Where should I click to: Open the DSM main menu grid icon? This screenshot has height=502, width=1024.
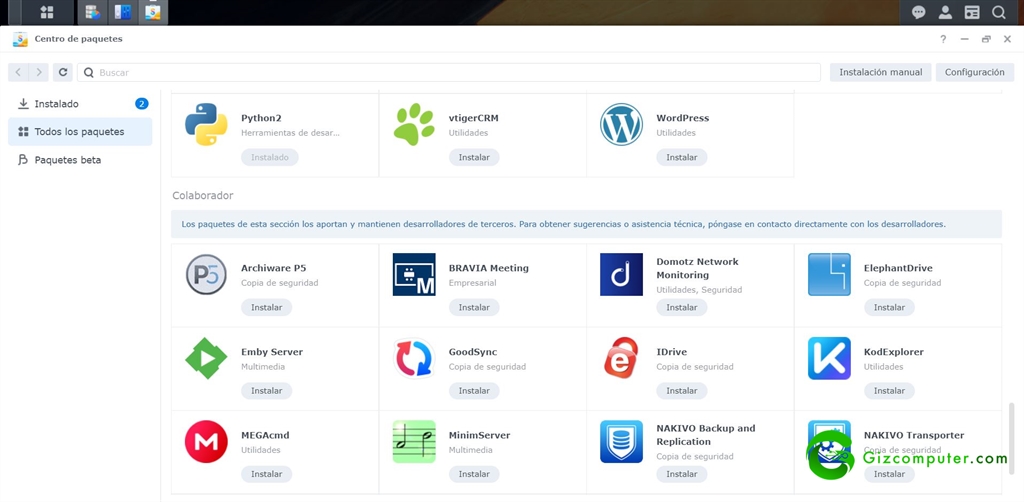click(46, 12)
